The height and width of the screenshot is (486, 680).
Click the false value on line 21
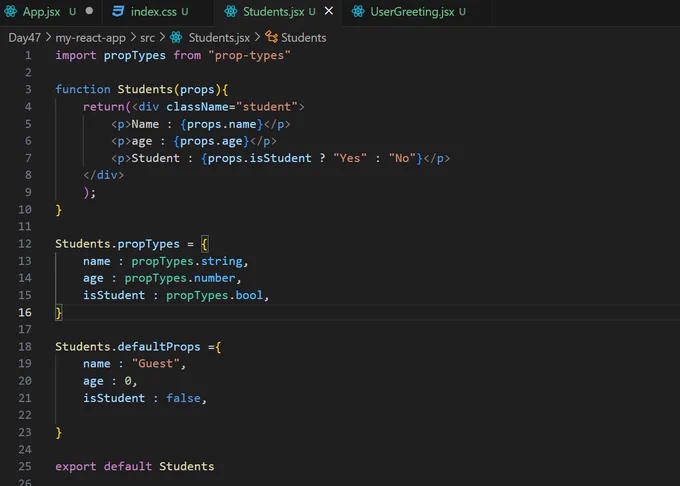pos(183,398)
